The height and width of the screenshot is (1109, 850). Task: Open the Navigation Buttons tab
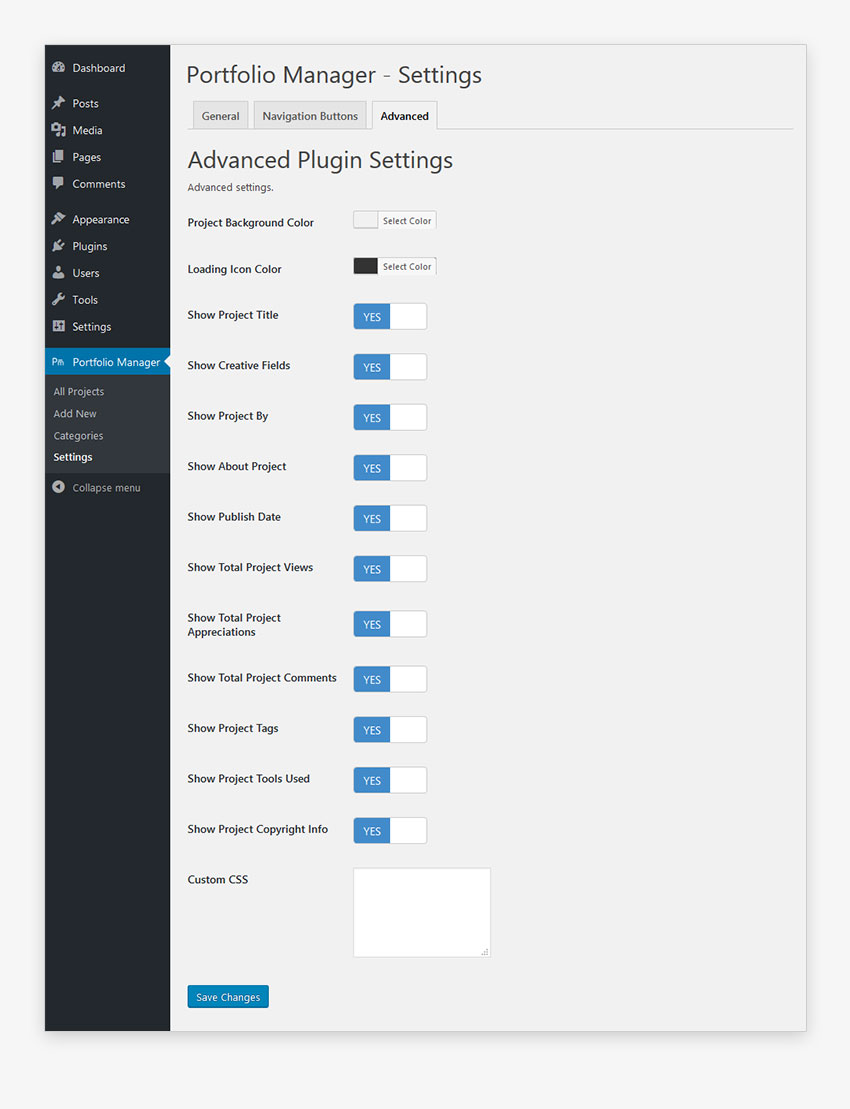tap(310, 116)
